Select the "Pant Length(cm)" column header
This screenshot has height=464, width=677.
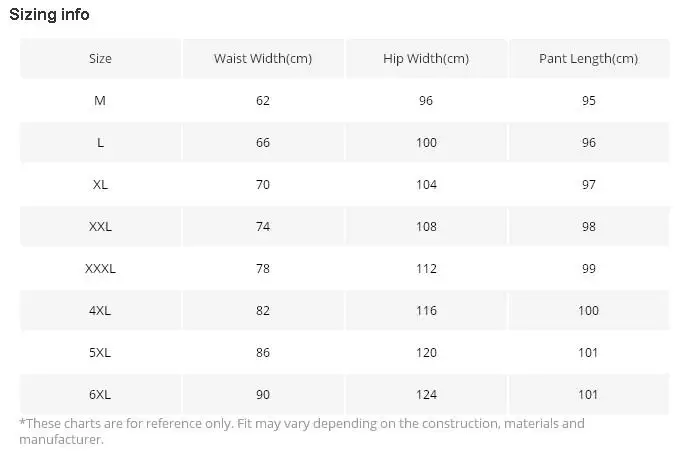[x=588, y=58]
